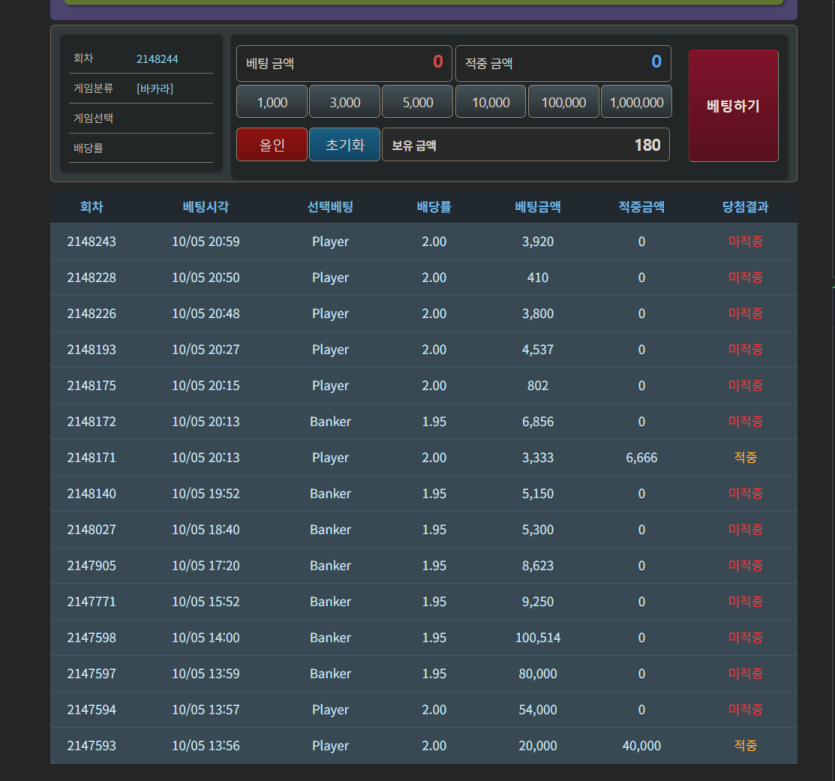Click the 80,000 bet amount cell
This screenshot has width=835, height=781.
click(538, 673)
